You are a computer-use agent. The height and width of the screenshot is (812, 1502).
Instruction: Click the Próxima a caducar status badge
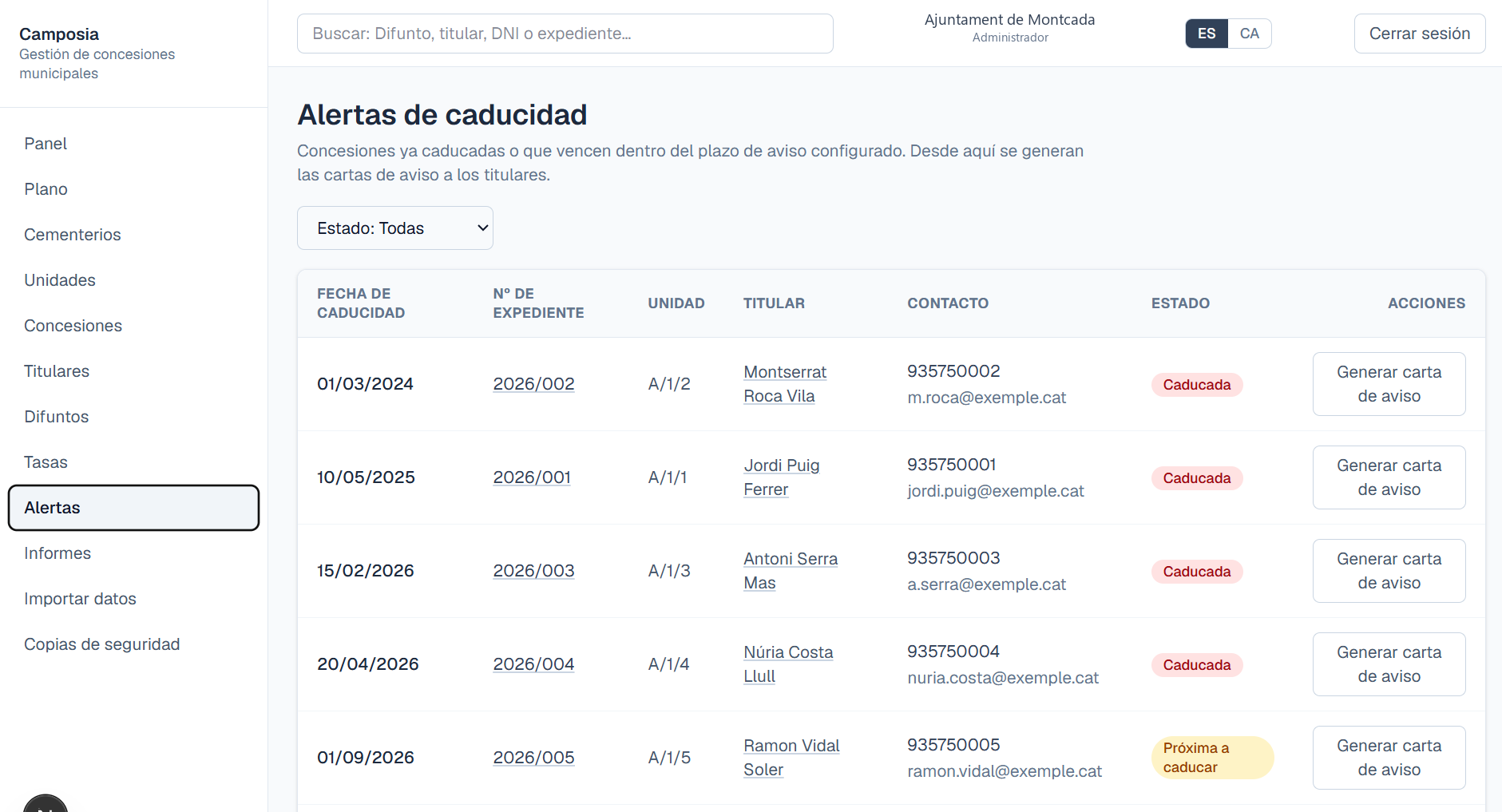pos(1212,758)
